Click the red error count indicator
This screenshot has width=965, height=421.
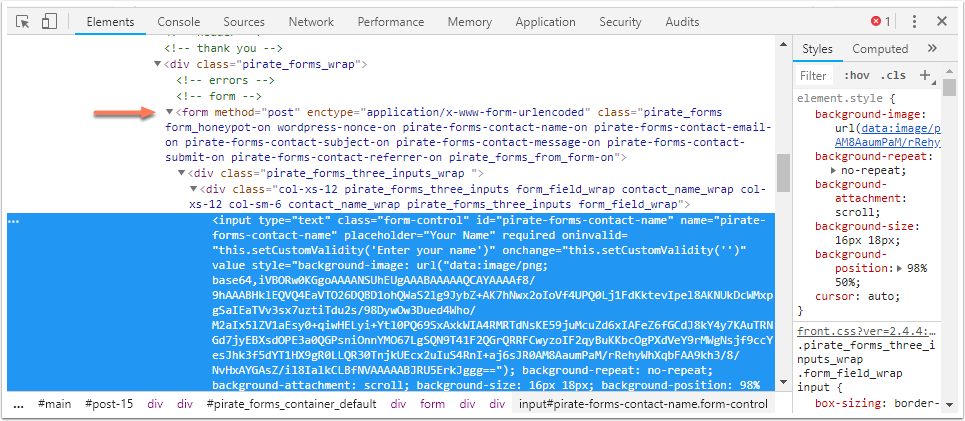[x=880, y=21]
